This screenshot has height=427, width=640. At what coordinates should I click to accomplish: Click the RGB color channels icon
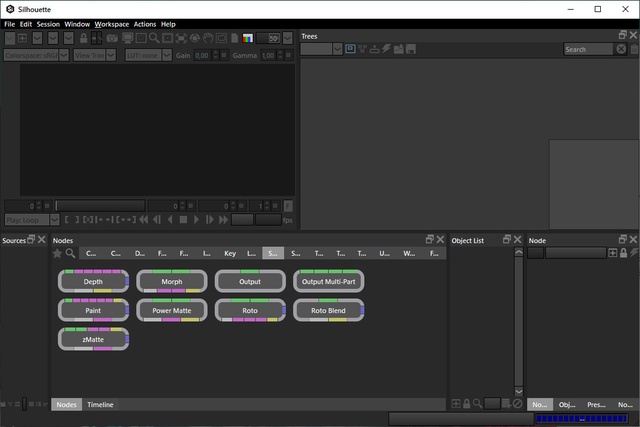[248, 38]
